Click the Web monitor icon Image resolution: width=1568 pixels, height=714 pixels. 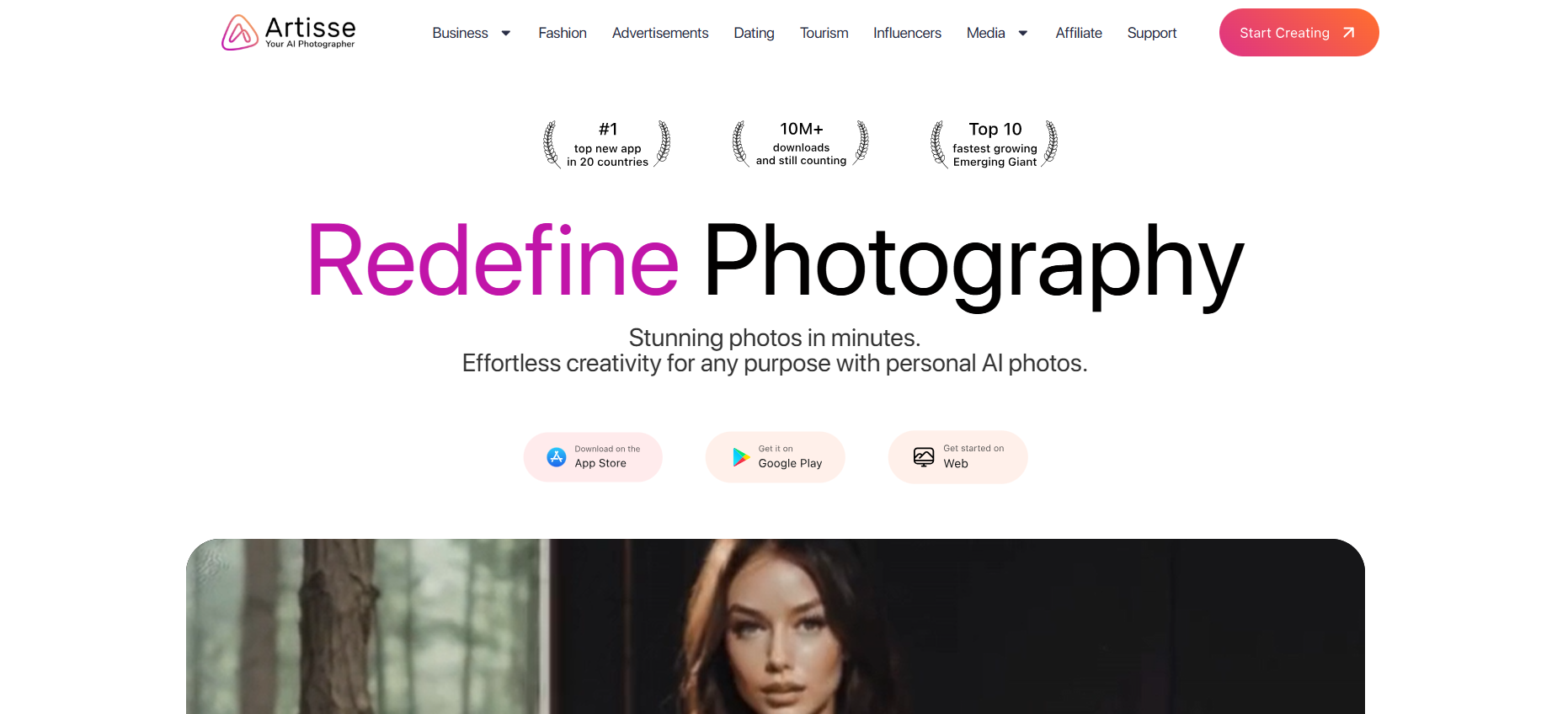(924, 457)
